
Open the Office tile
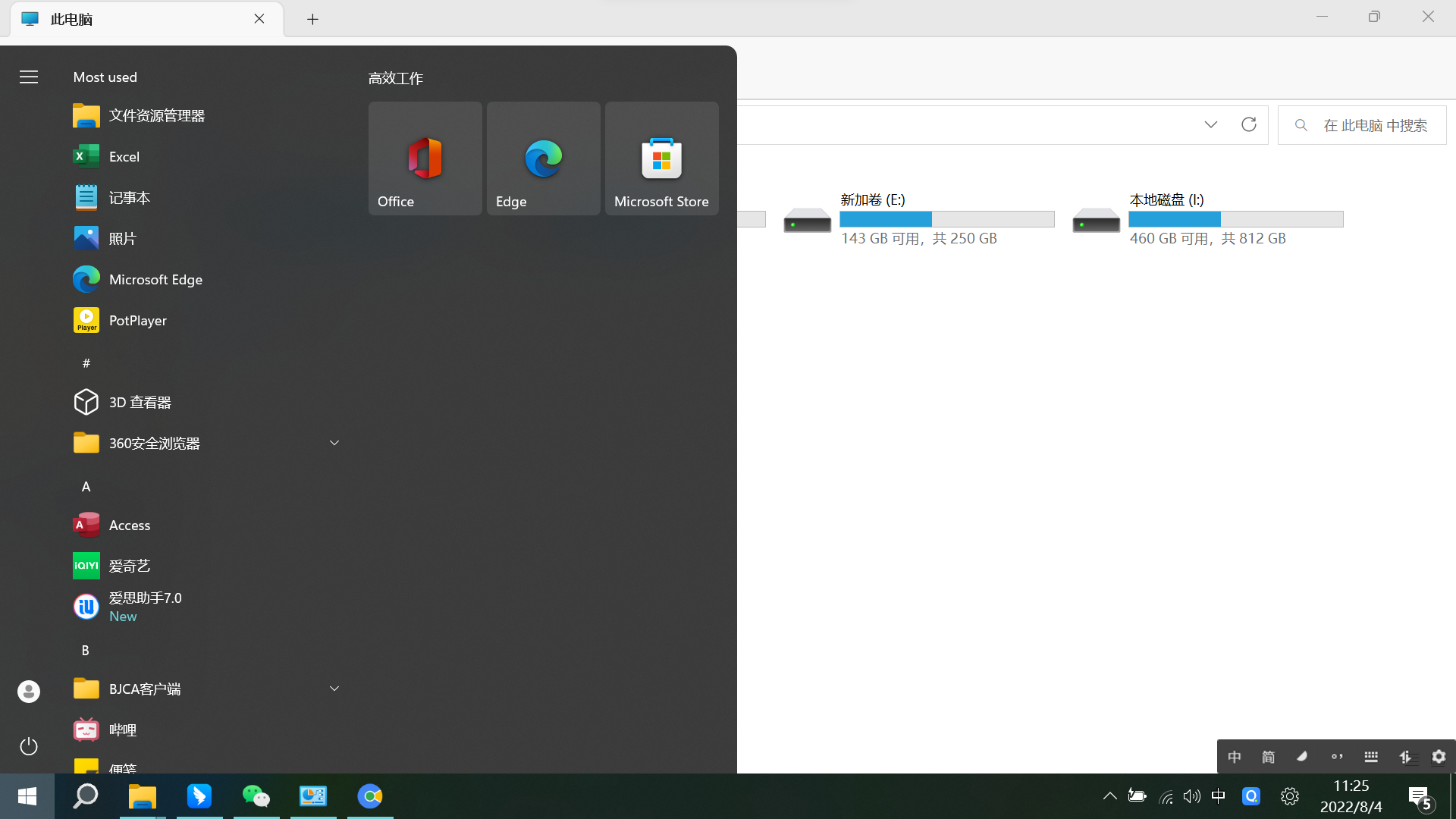pyautogui.click(x=425, y=158)
